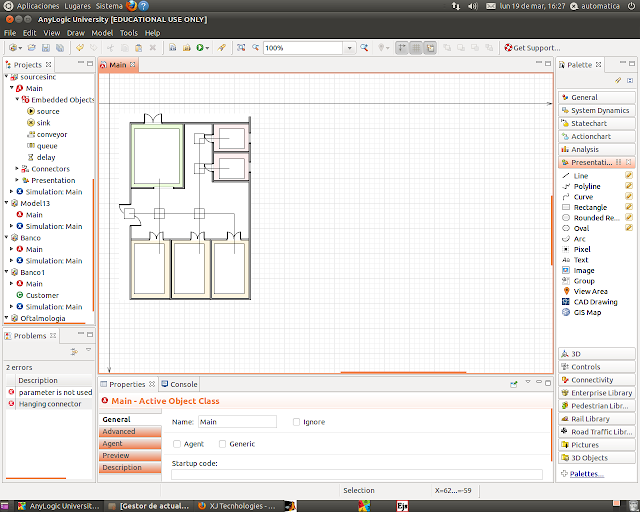Check the Agent checkbox
The image size is (640, 512).
[x=177, y=443]
